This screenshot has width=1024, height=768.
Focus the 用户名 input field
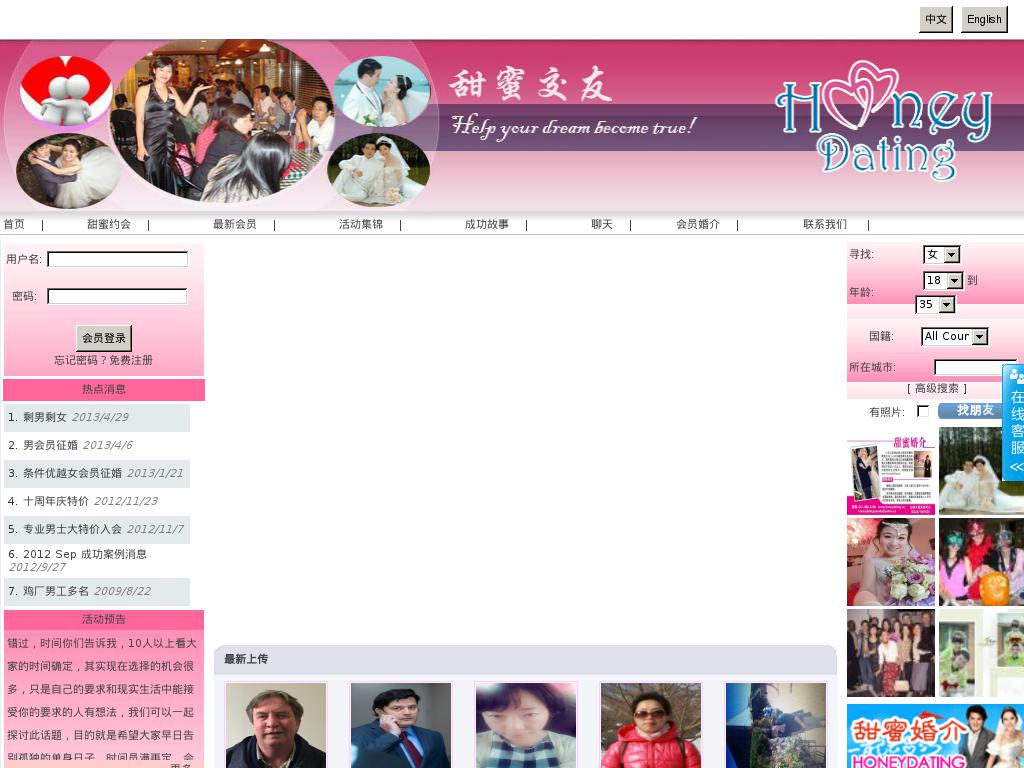118,259
